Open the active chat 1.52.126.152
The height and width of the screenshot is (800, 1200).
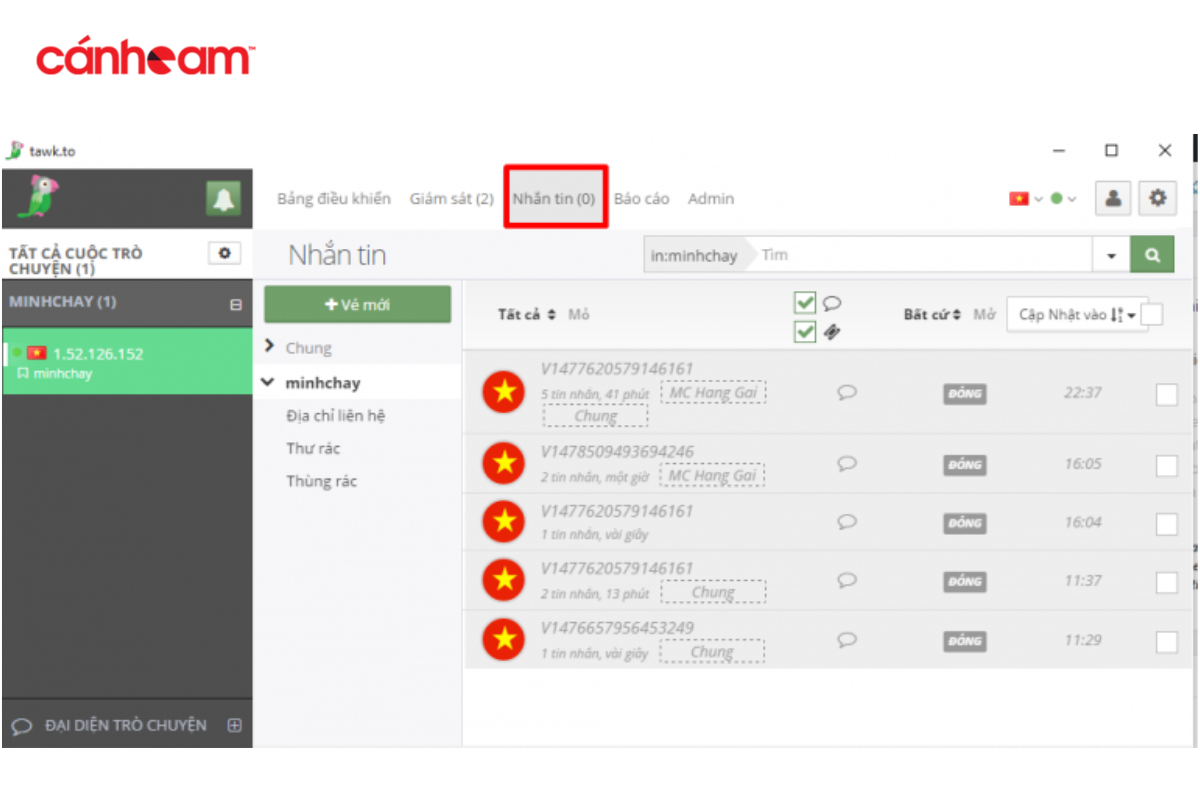127,362
